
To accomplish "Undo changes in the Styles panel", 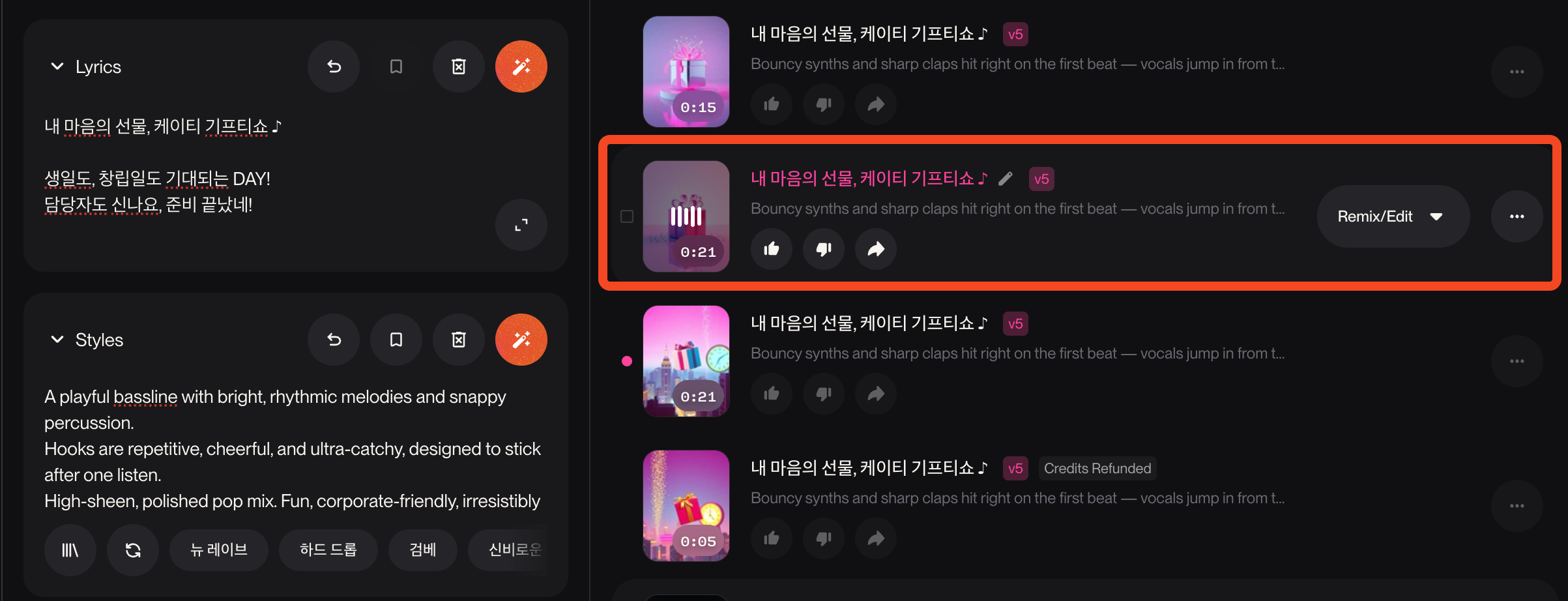I will click(x=334, y=340).
